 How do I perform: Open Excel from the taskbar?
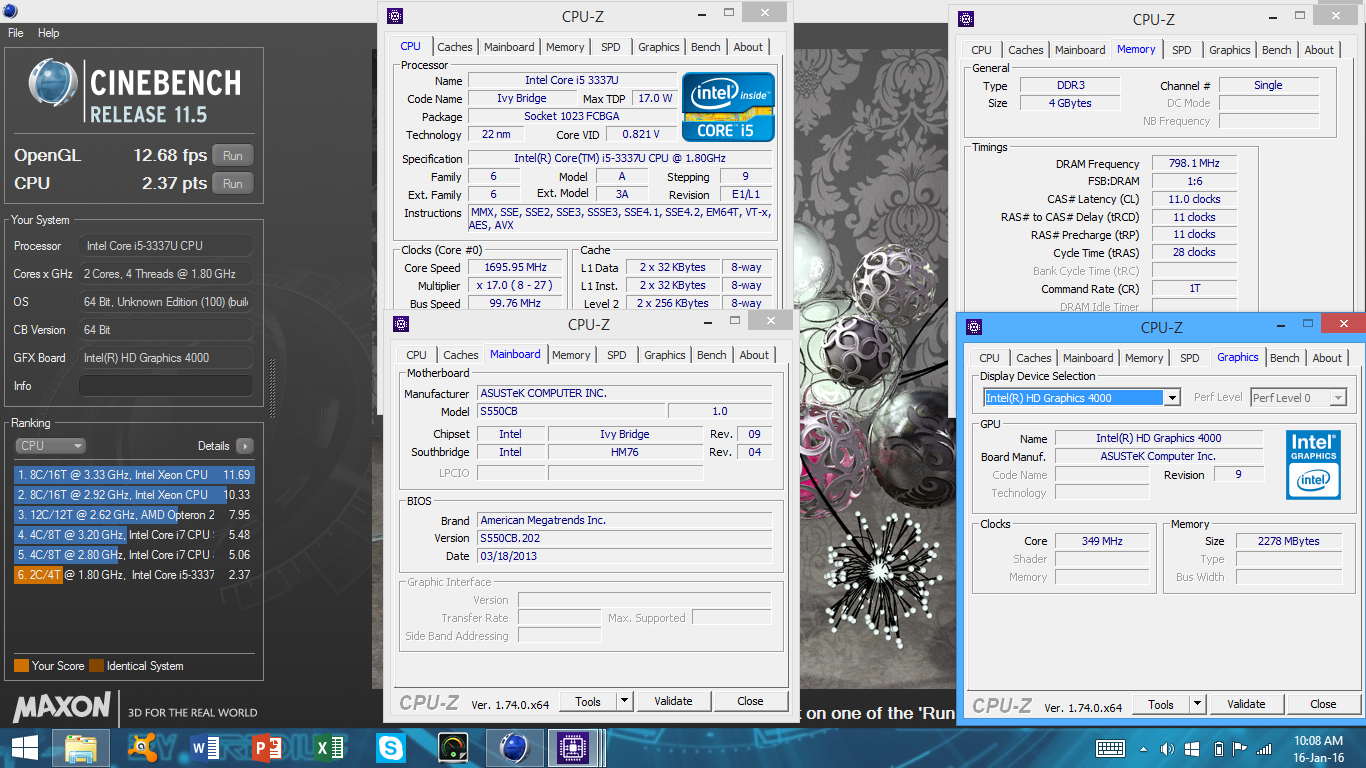click(x=328, y=748)
